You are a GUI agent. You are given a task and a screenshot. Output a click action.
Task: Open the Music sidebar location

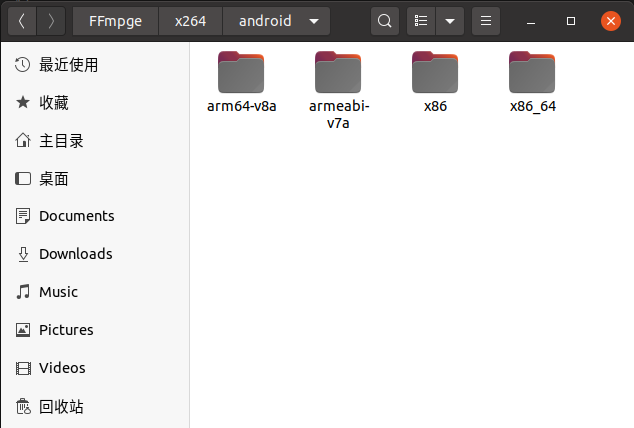(58, 292)
